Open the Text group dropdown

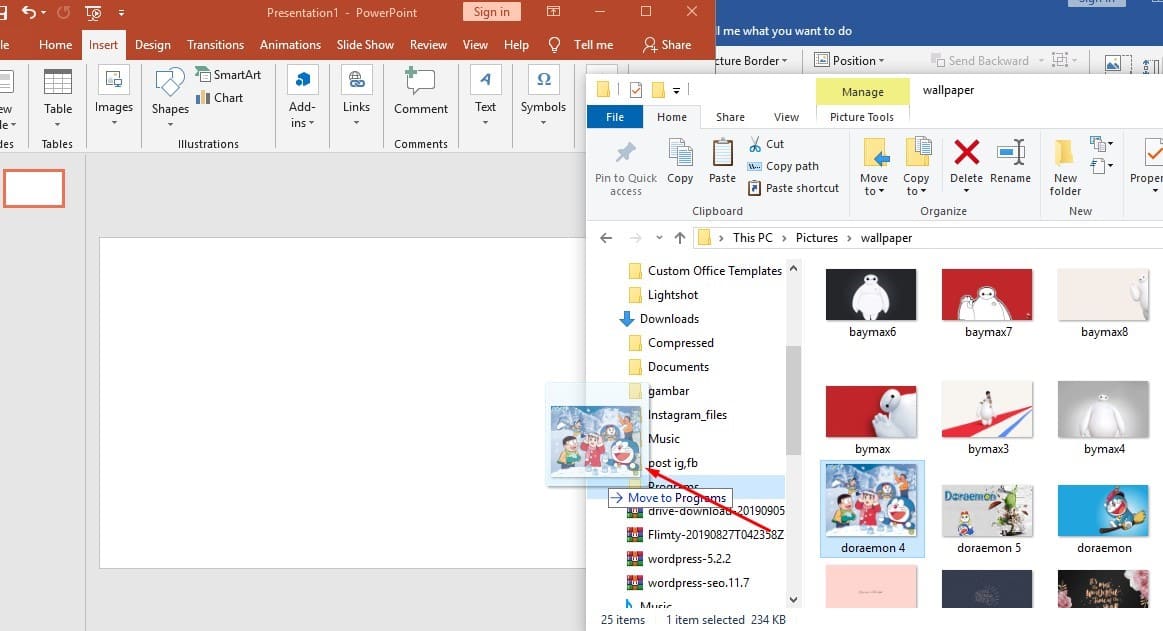[485, 97]
